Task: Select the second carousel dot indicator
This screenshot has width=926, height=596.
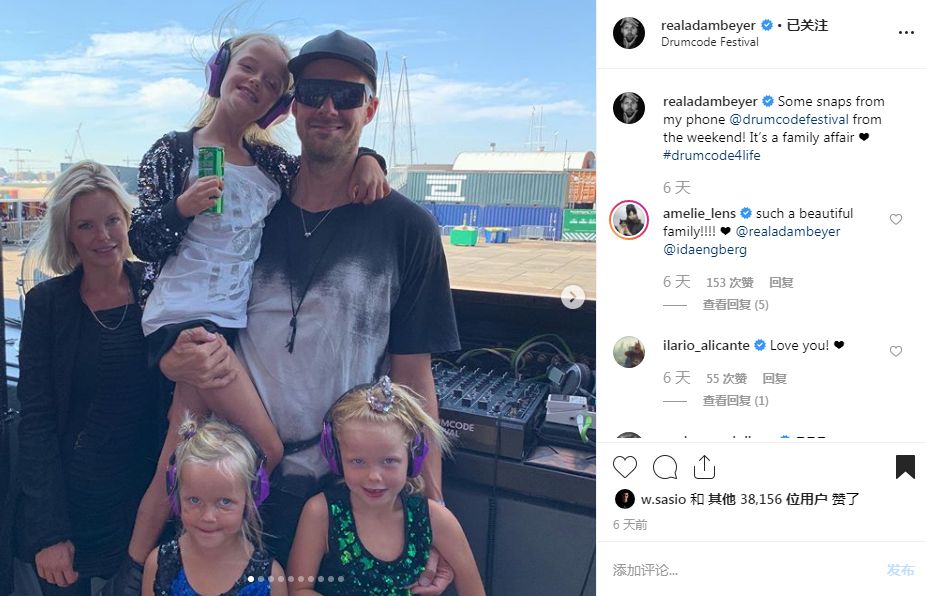Action: point(260,579)
